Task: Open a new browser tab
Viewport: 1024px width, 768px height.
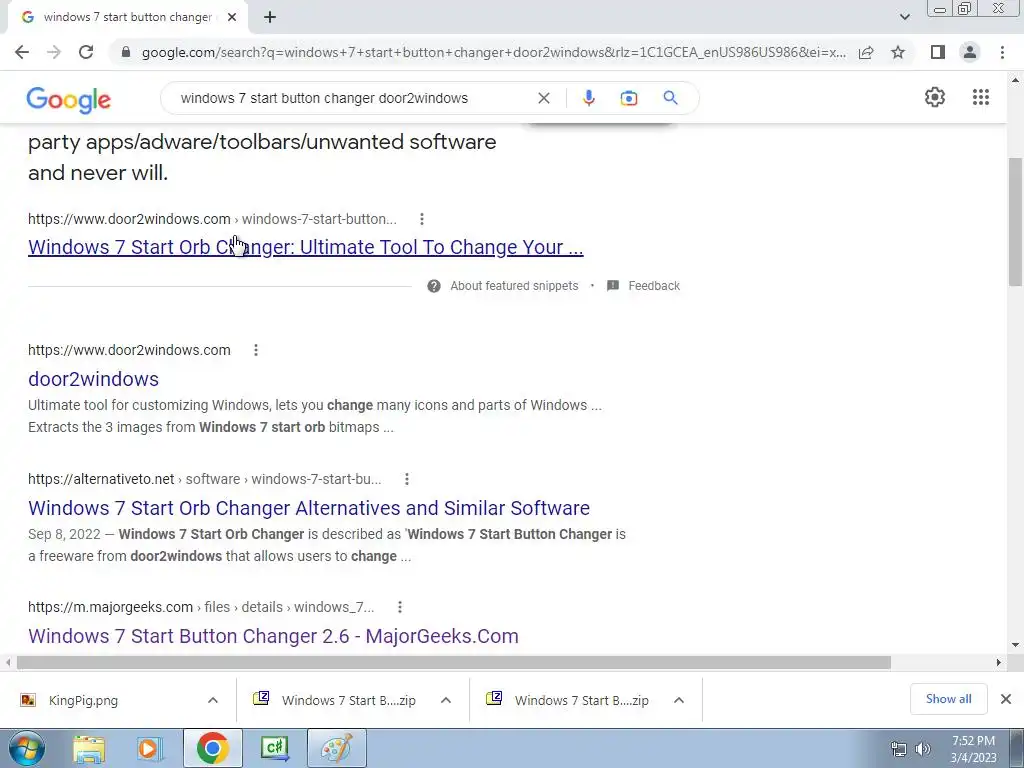Action: [270, 18]
